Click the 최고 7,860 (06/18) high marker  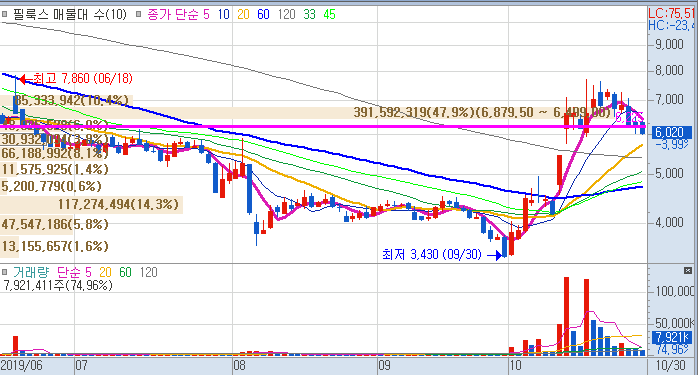76,79
